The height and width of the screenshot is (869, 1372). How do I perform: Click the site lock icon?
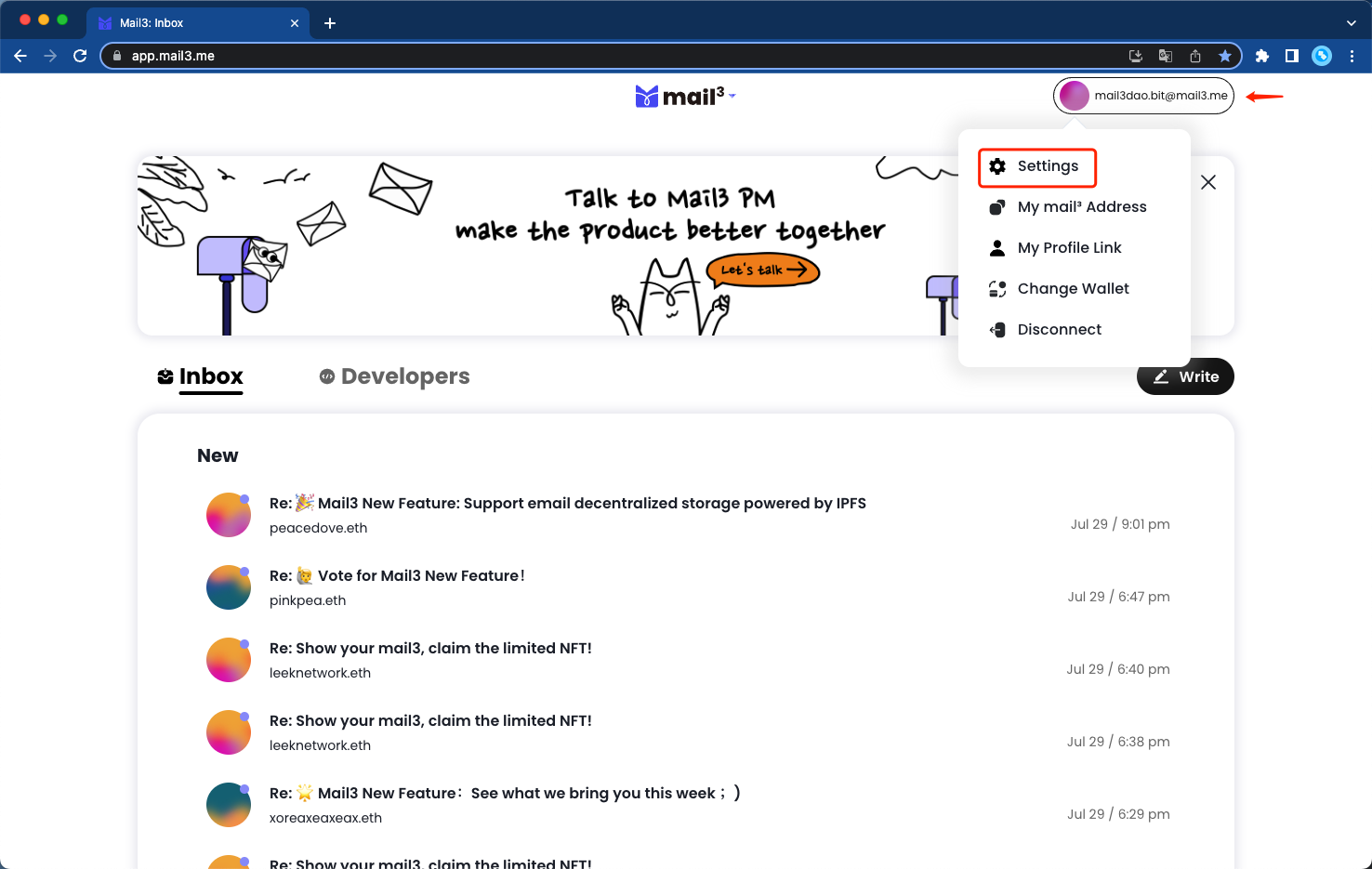(117, 56)
